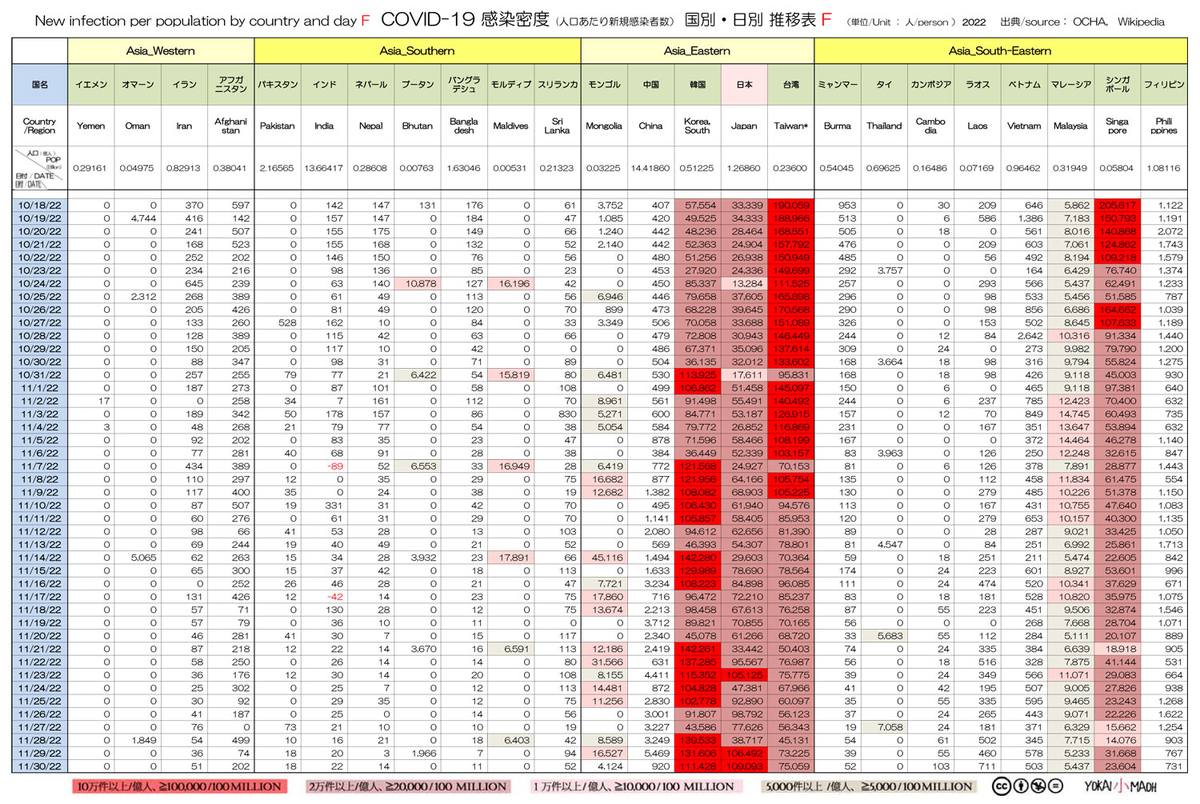Click the Oman column header

137,127
